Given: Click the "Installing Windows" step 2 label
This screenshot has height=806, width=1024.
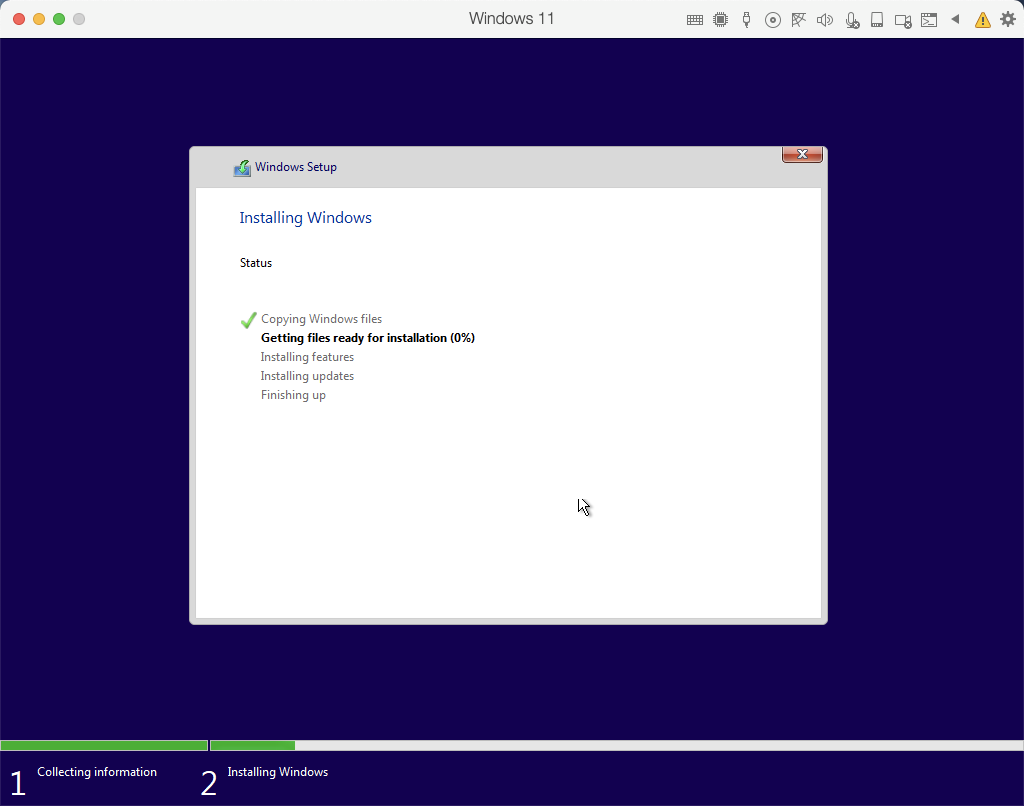Looking at the screenshot, I should [278, 772].
